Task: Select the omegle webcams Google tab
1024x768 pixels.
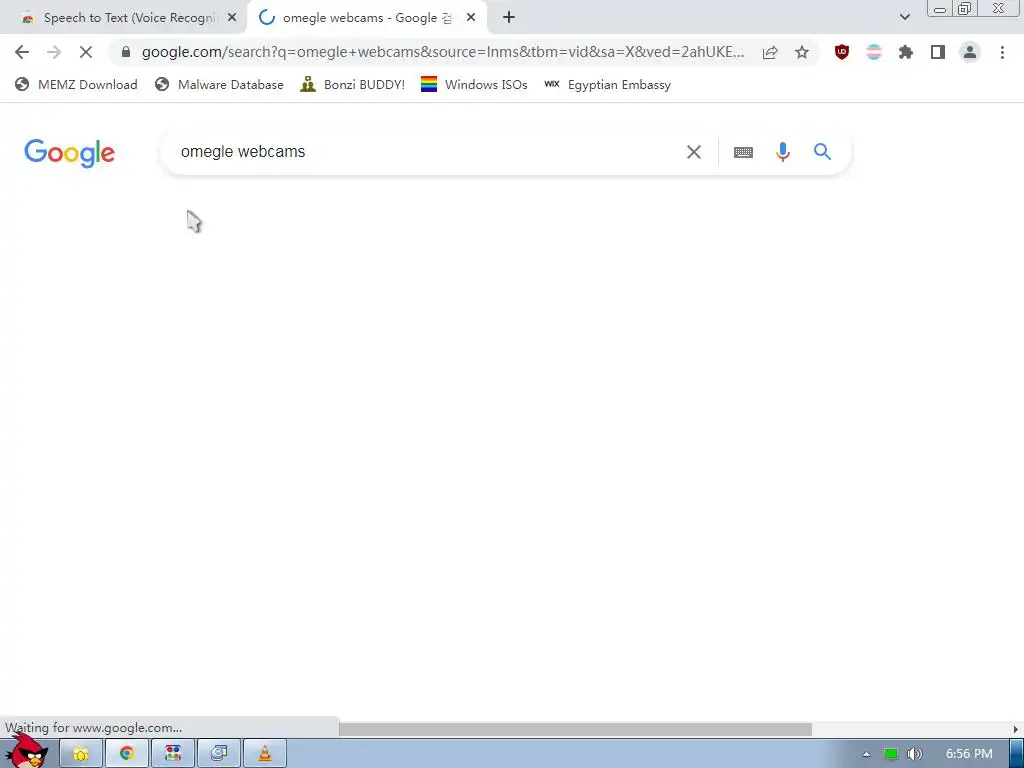Action: point(366,18)
